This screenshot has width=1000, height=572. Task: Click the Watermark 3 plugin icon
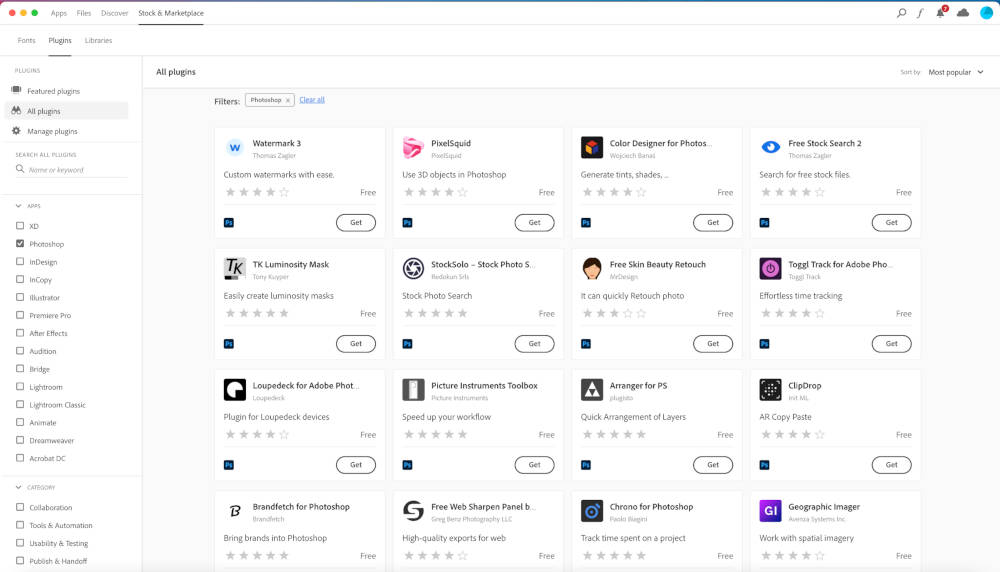(x=235, y=148)
